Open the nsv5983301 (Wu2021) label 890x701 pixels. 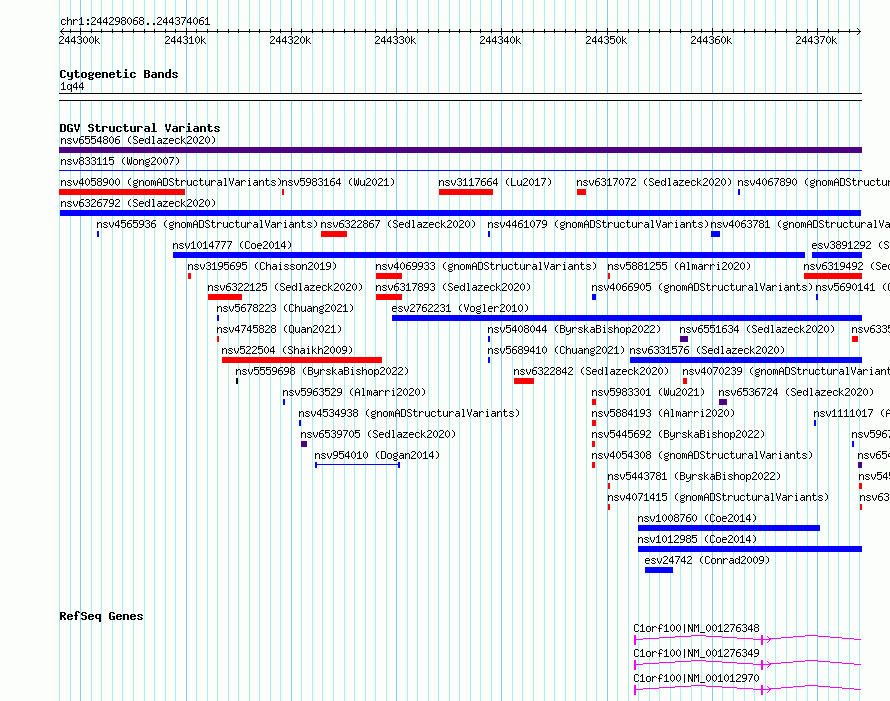pos(648,392)
